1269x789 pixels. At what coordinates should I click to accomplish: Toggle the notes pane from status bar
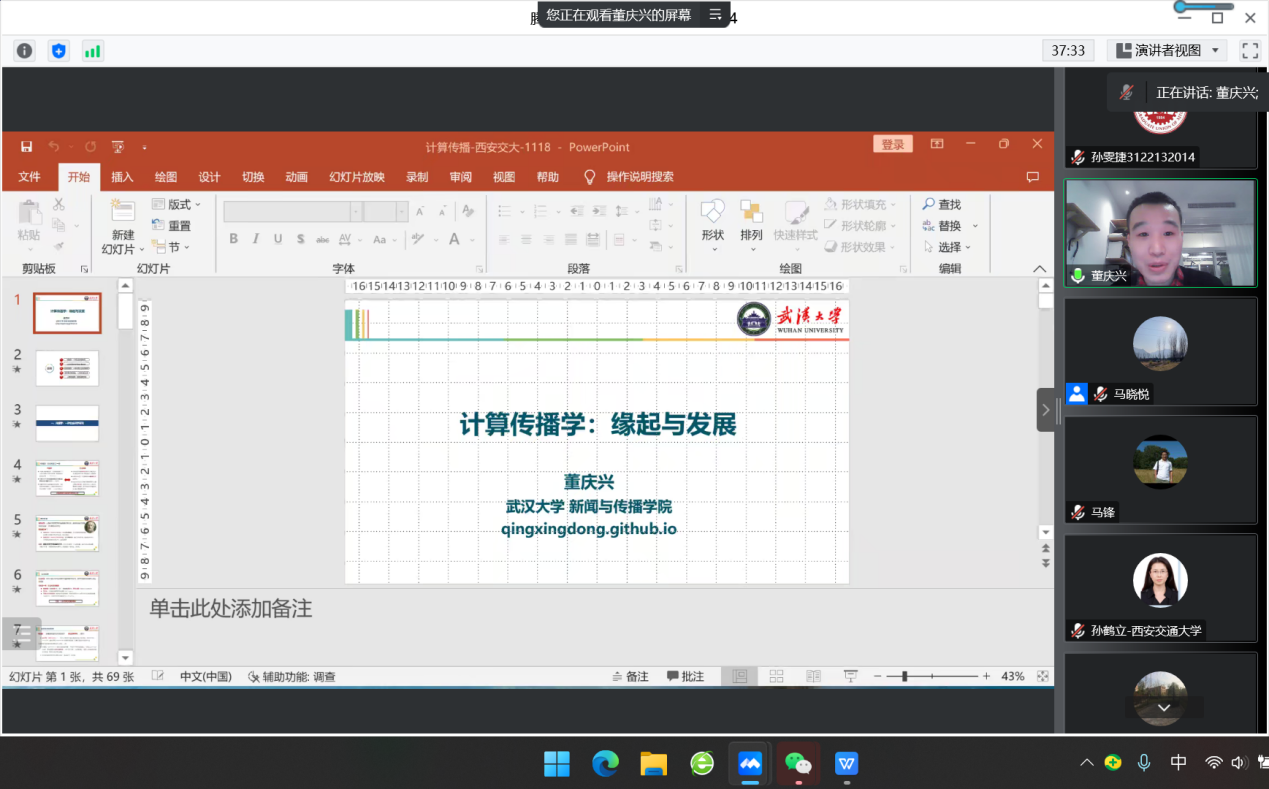point(631,677)
